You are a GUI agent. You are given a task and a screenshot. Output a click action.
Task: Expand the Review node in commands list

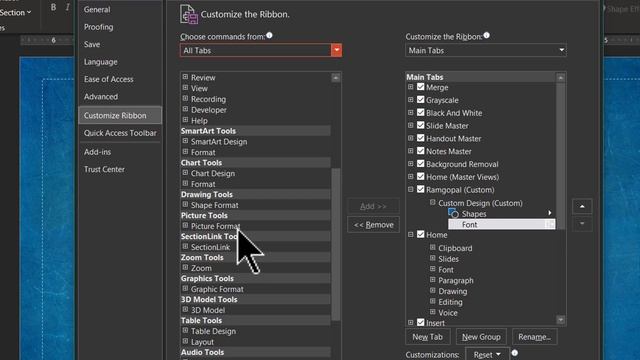[185, 77]
